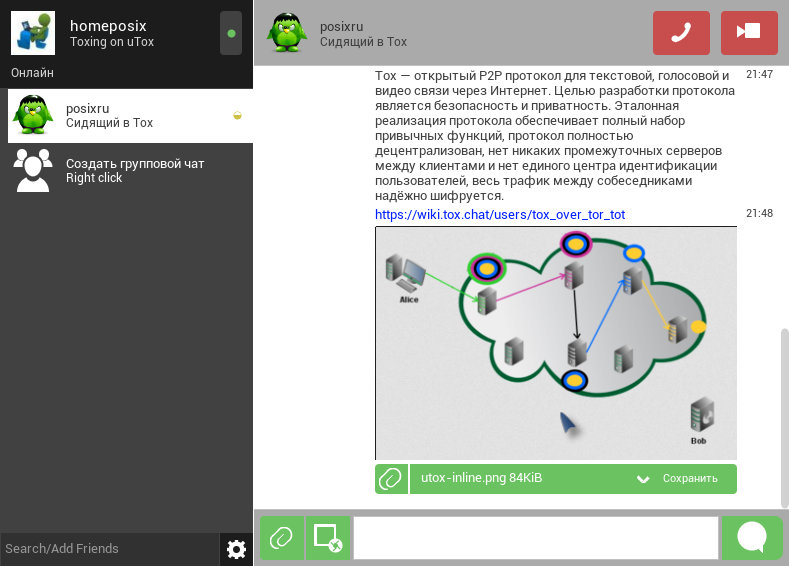Click the away status indicator next to posixru
The width and height of the screenshot is (789, 566).
238,116
